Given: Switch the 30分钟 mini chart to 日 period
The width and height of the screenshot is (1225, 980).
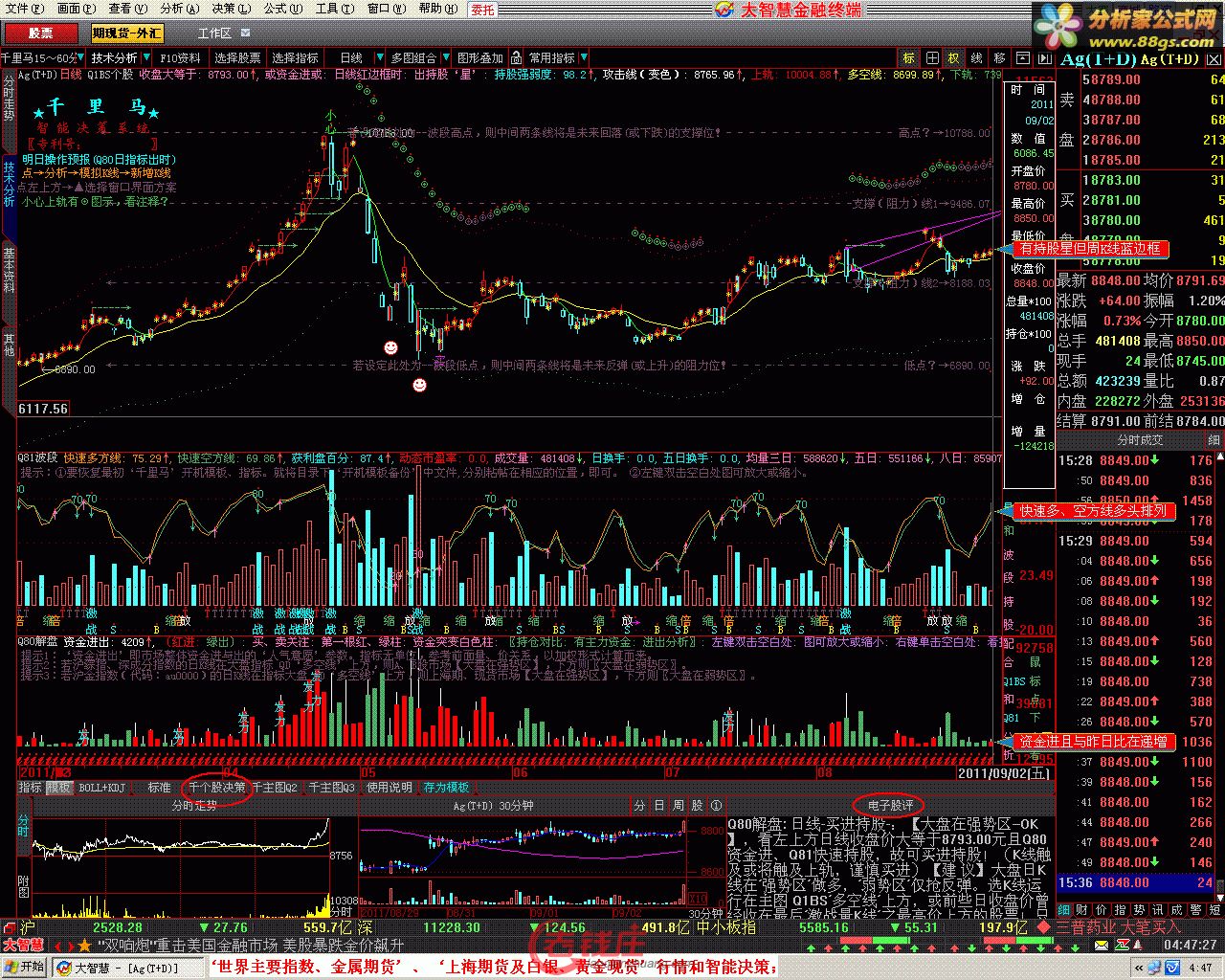Looking at the screenshot, I should pos(658,806).
